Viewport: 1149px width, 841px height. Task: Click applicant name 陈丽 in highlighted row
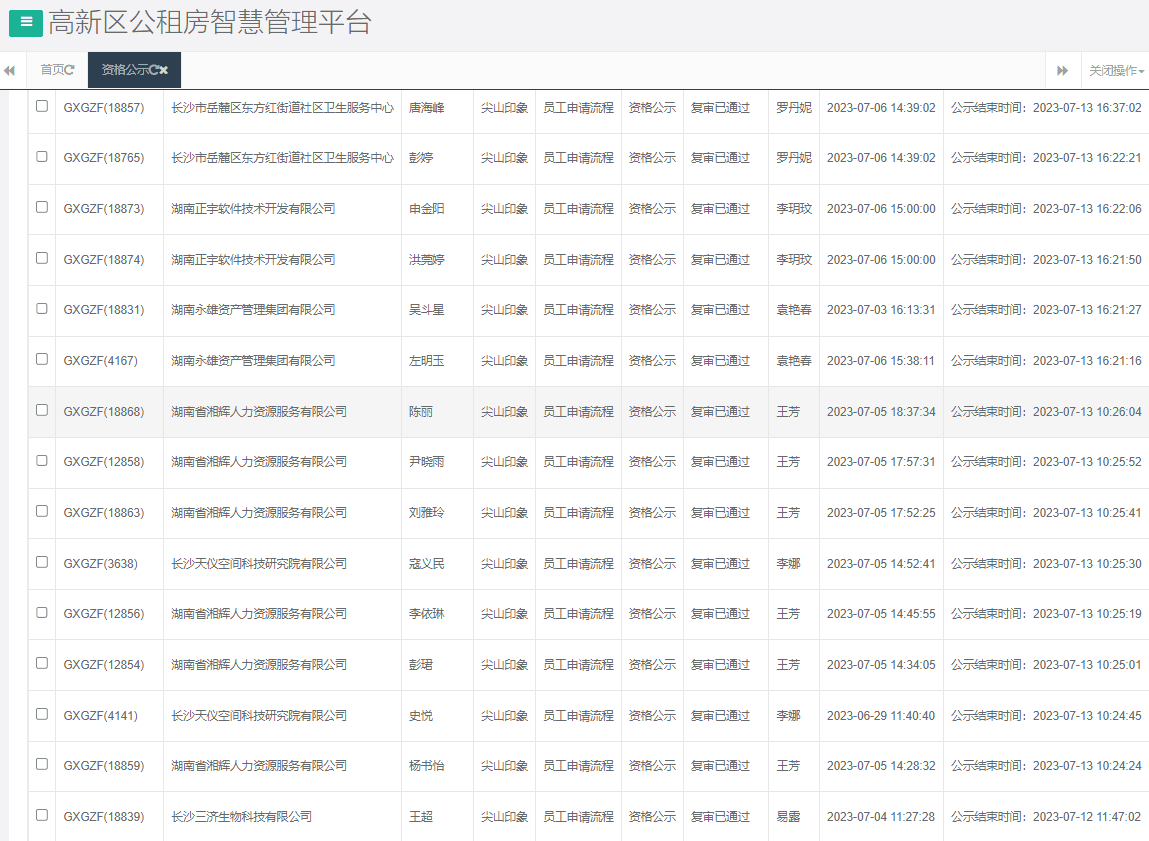click(421, 412)
